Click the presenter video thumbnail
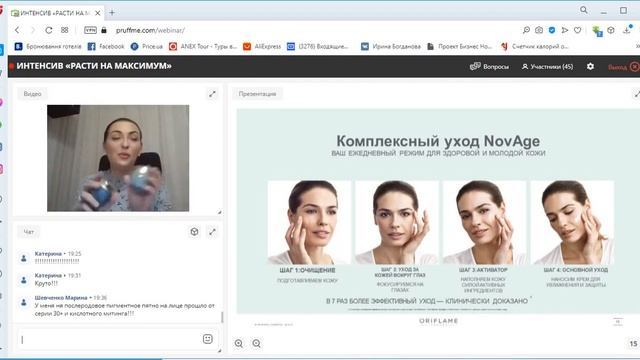Screen dimensions: 640x360 pyautogui.click(x=118, y=158)
